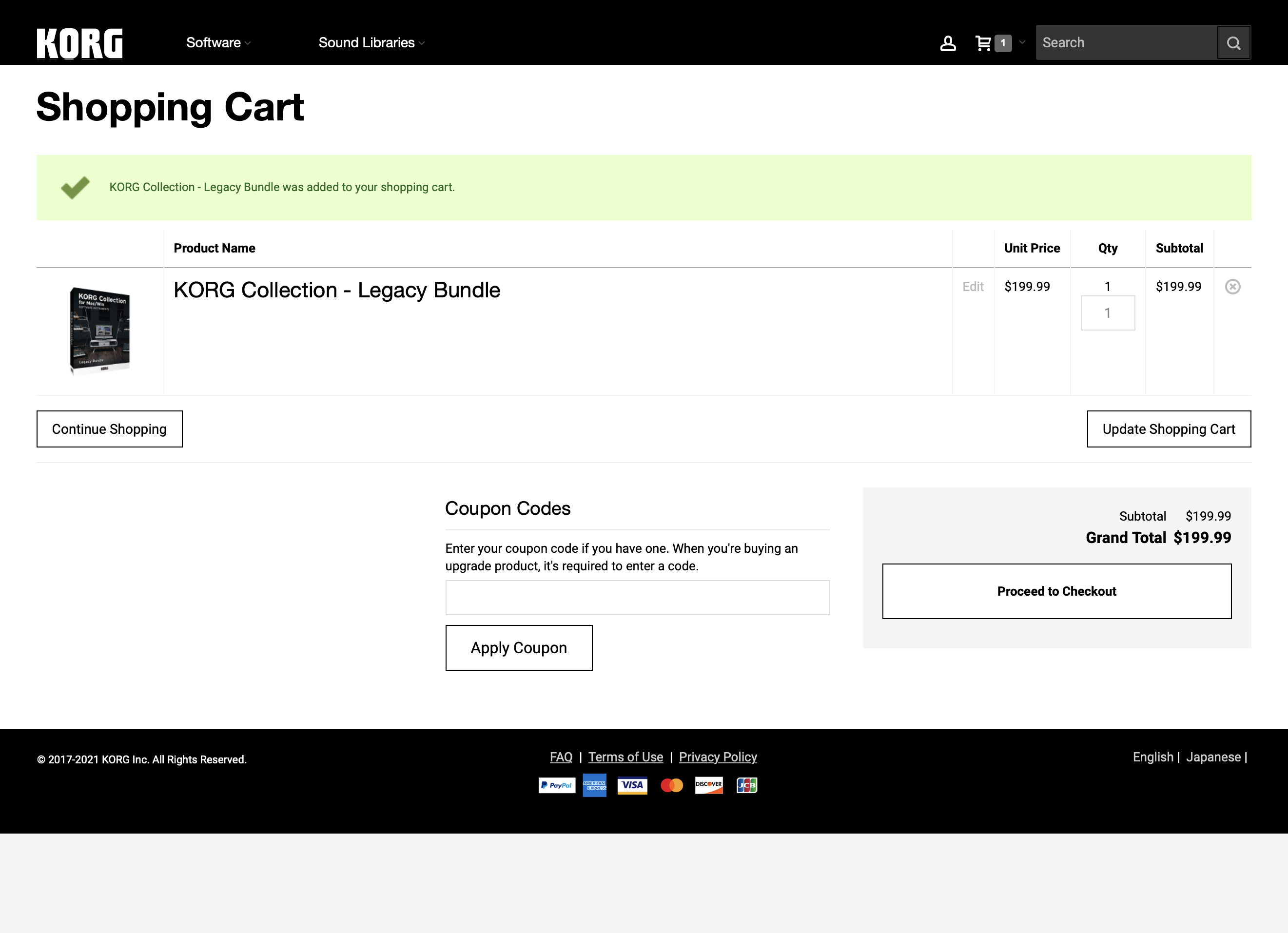The image size is (1288, 933).
Task: Open the Legacy Bundle product thumbnail
Action: click(100, 331)
